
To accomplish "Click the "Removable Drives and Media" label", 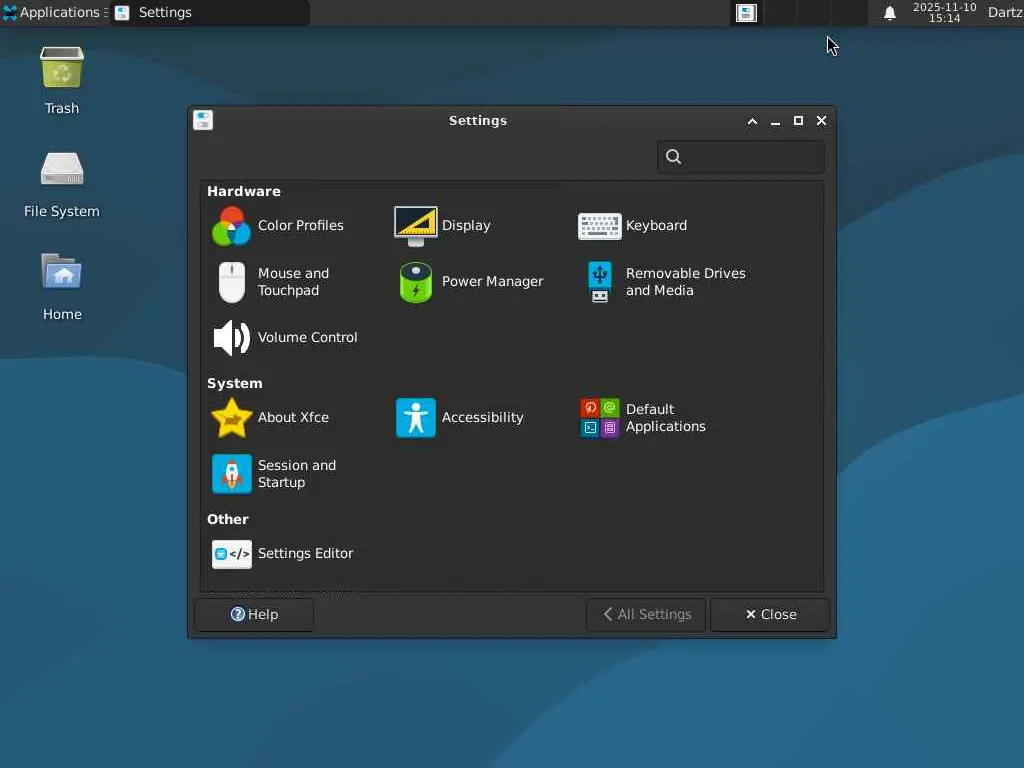I will point(686,282).
